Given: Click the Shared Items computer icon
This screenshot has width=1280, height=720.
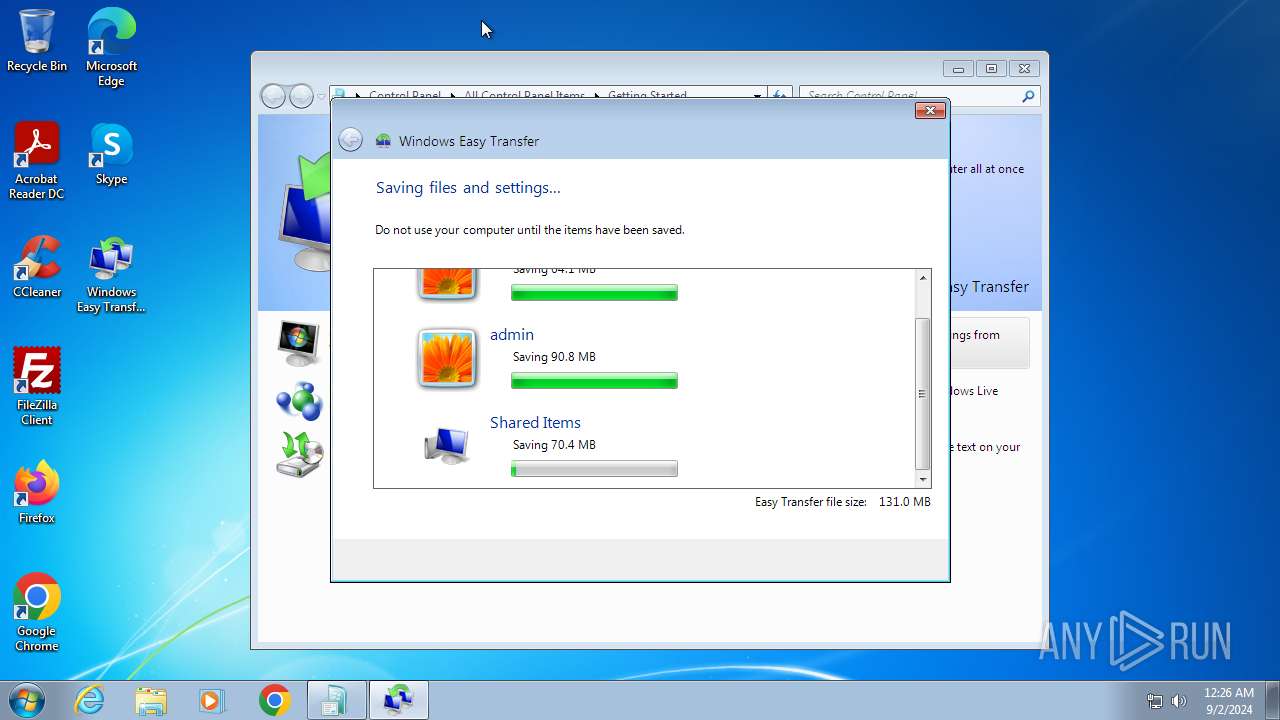Looking at the screenshot, I should point(446,445).
